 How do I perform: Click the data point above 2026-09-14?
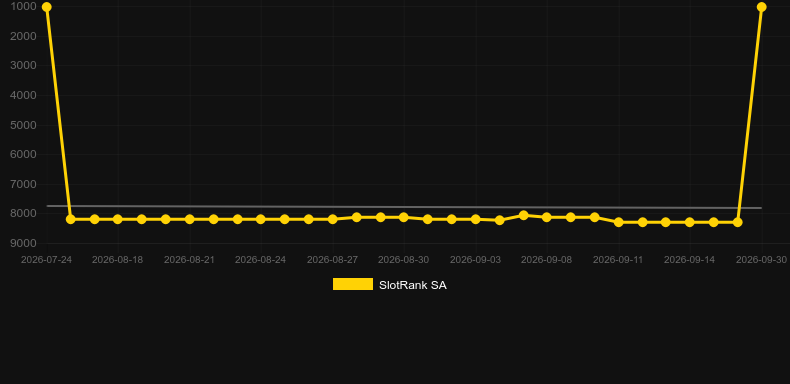coord(690,222)
